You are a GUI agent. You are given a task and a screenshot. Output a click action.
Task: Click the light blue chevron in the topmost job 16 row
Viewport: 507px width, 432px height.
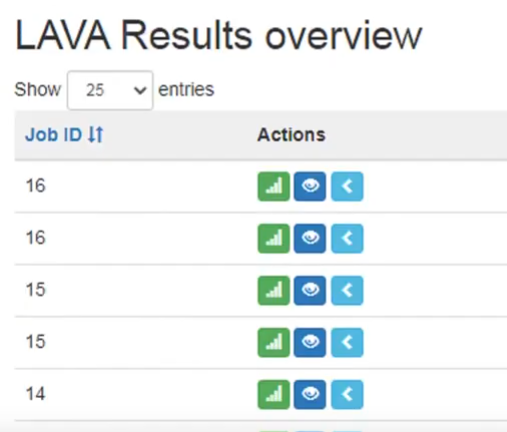point(347,186)
